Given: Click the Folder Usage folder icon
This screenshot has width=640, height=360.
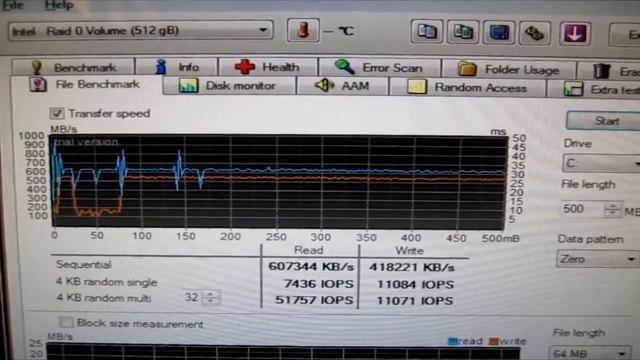Looking at the screenshot, I should pyautogui.click(x=467, y=69).
